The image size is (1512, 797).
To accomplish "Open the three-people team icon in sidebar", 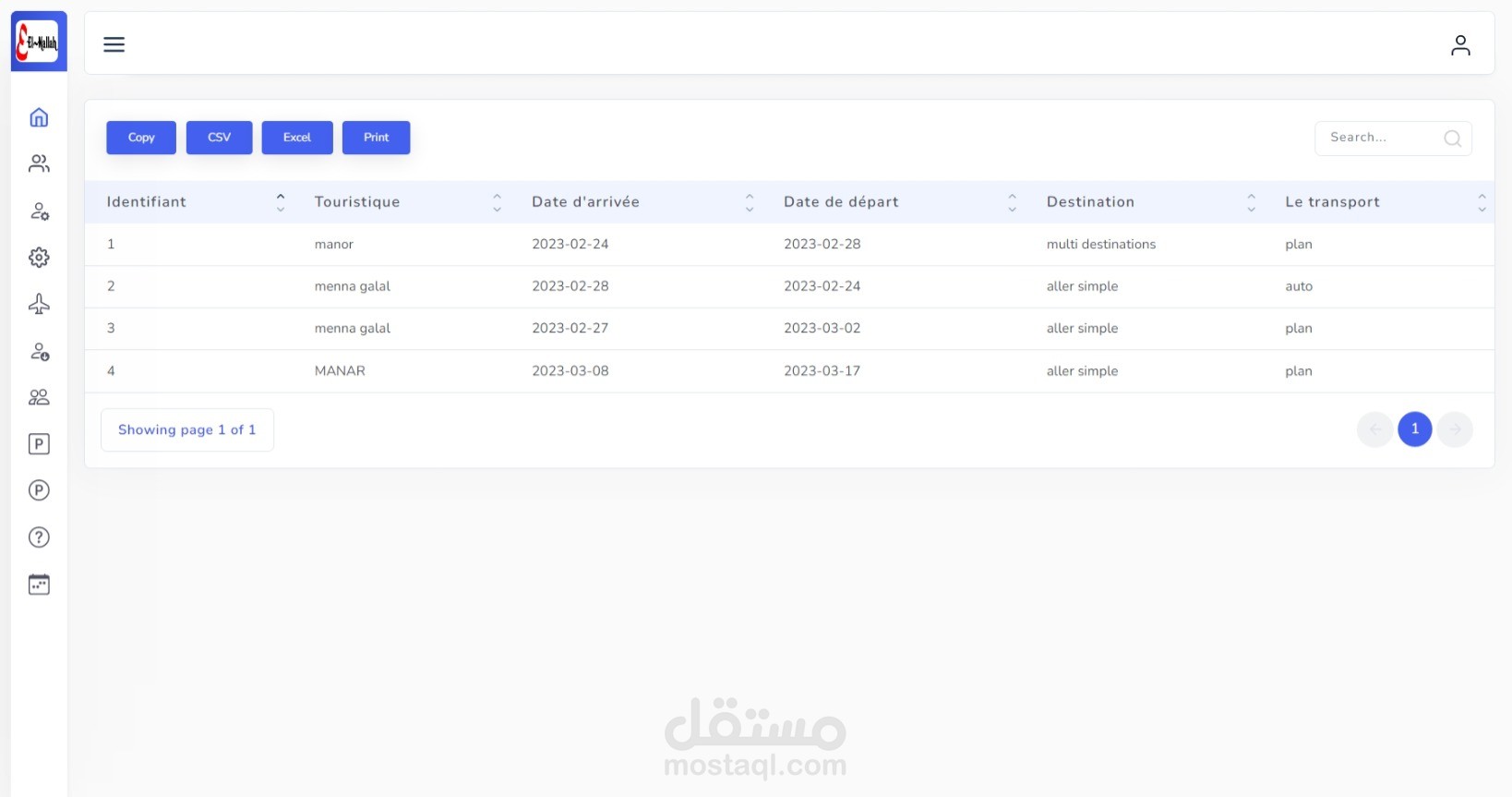I will (39, 397).
